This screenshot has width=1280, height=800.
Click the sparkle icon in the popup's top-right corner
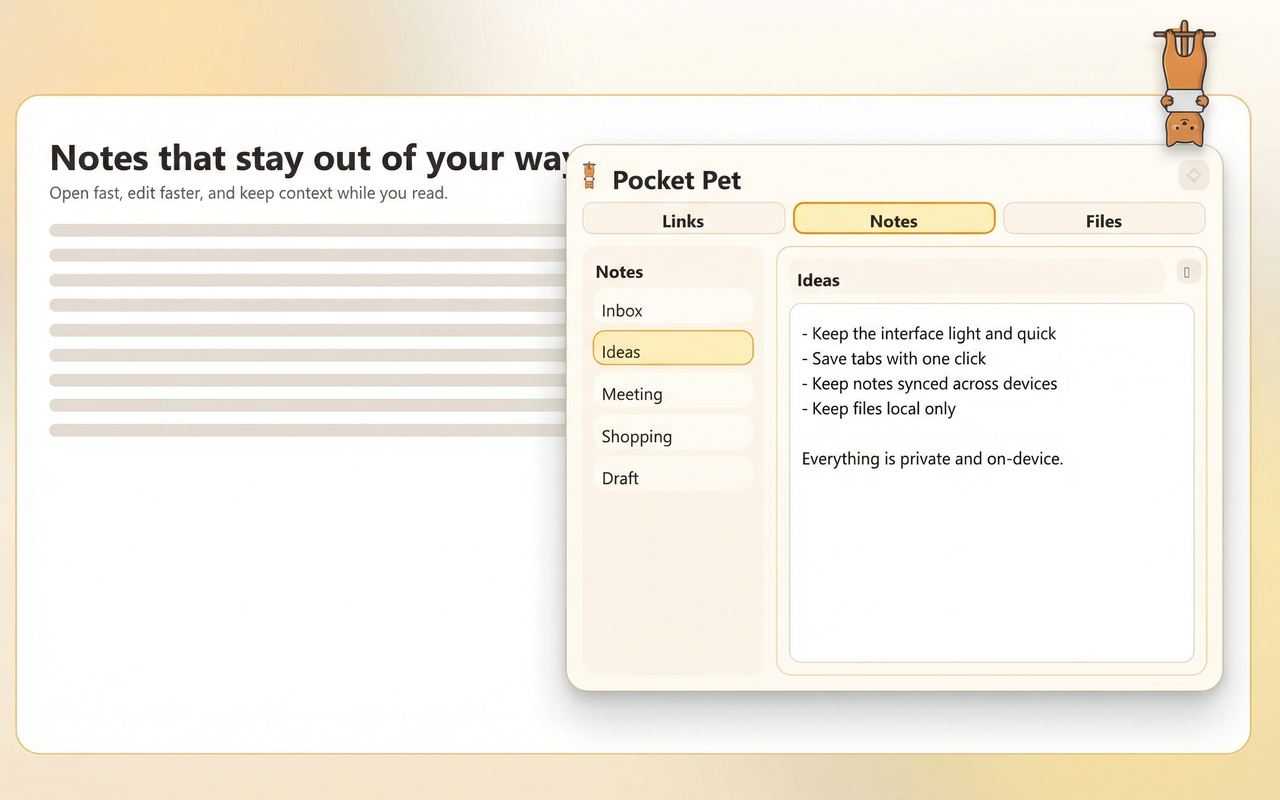1194,174
